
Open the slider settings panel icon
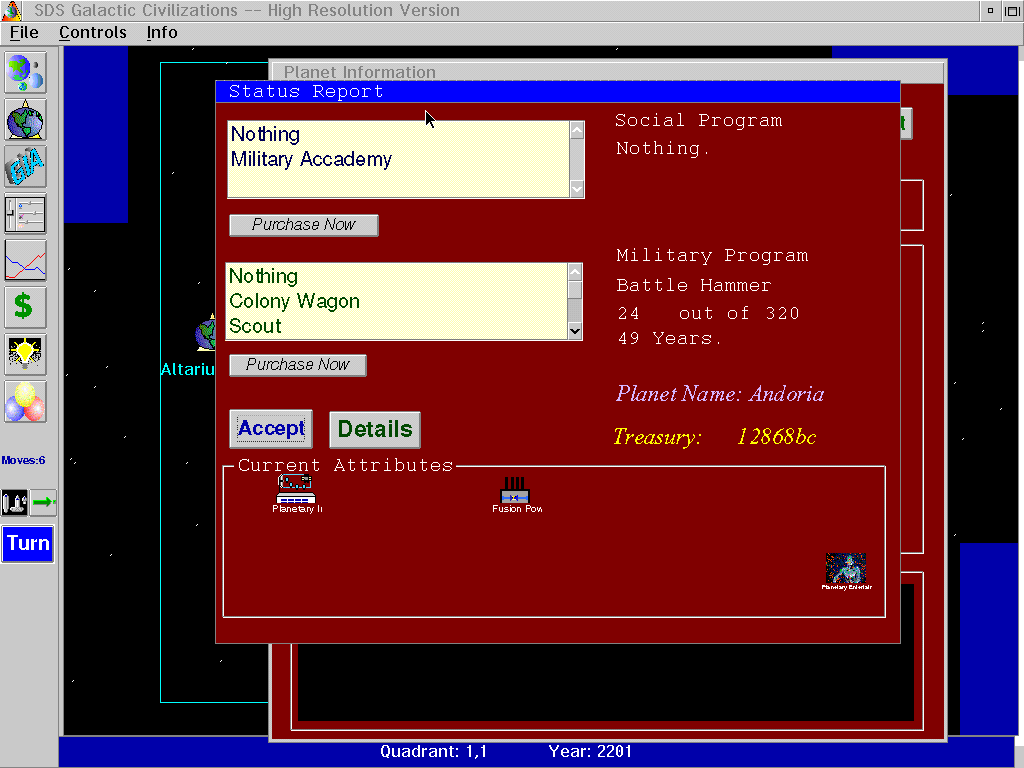(25, 214)
